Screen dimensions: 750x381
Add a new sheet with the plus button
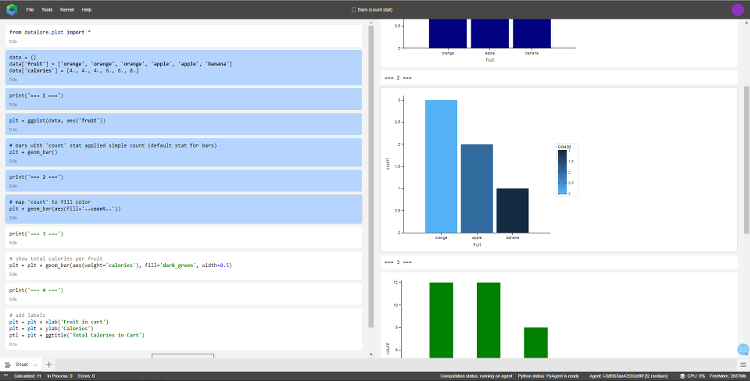(48, 364)
